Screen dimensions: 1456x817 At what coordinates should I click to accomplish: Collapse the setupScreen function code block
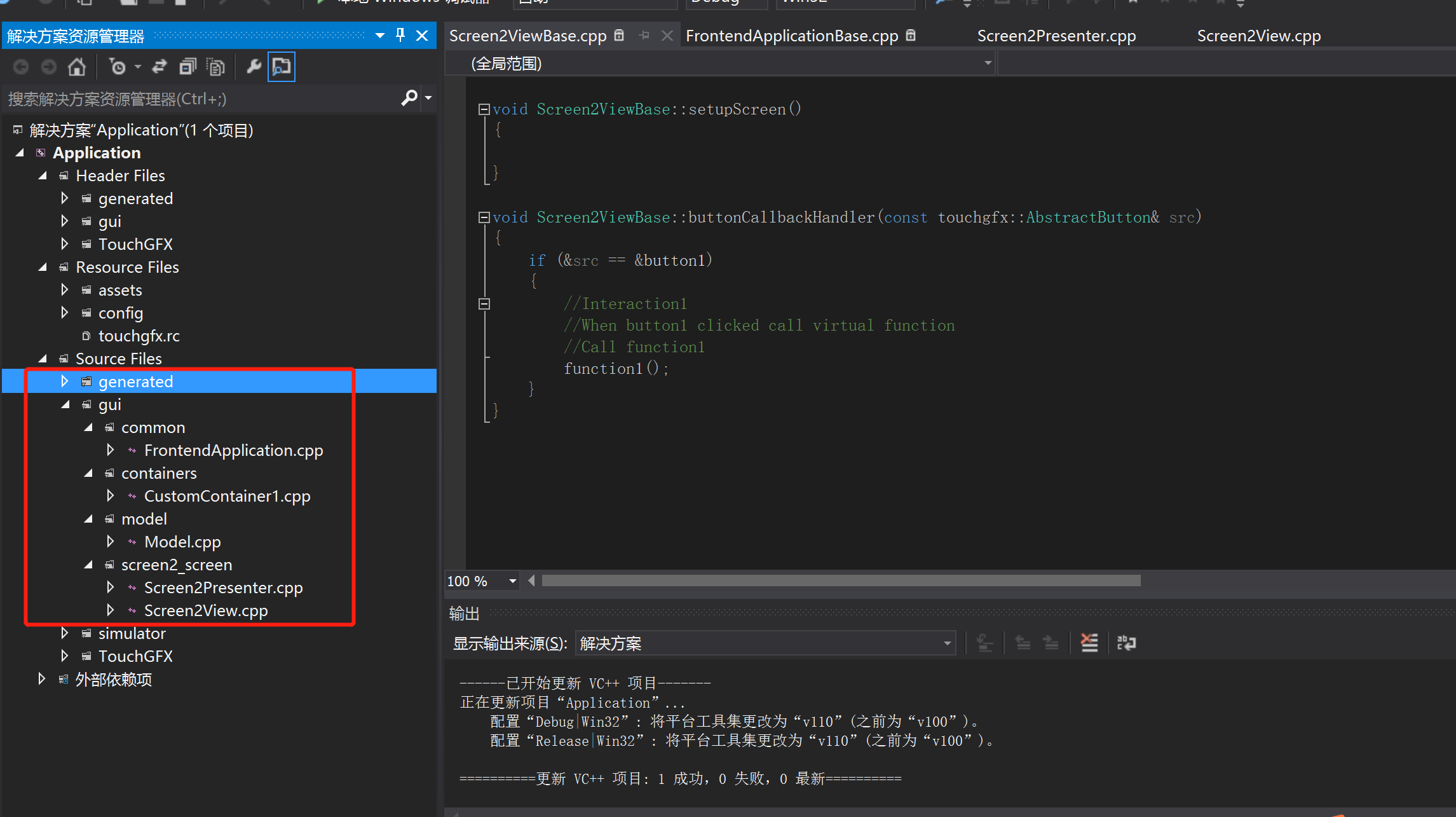pos(484,109)
